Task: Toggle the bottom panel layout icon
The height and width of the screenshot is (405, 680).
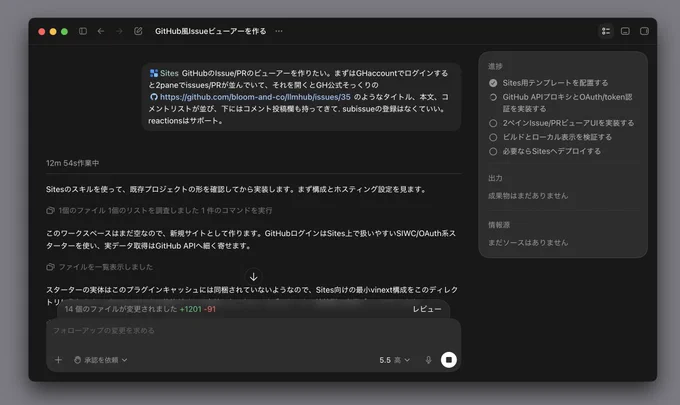Action: click(625, 31)
